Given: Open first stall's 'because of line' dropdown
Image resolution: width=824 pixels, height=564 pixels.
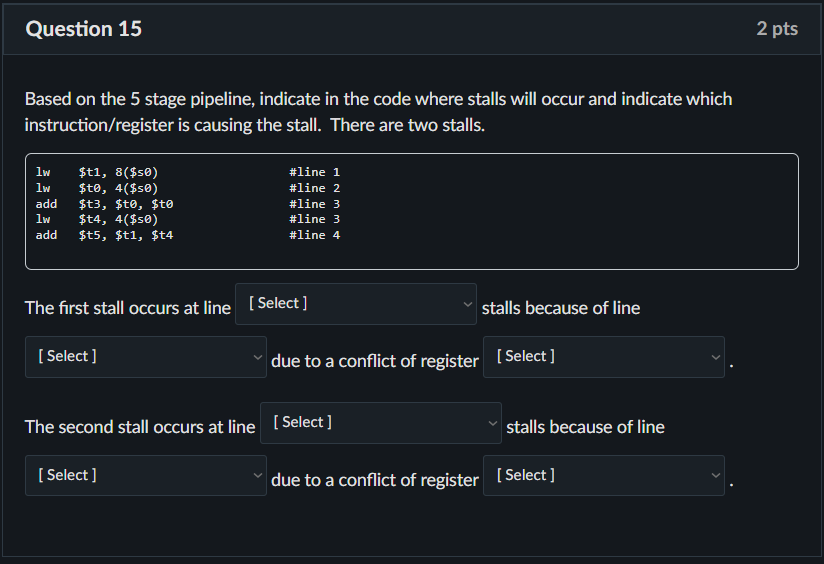Looking at the screenshot, I should tap(145, 357).
